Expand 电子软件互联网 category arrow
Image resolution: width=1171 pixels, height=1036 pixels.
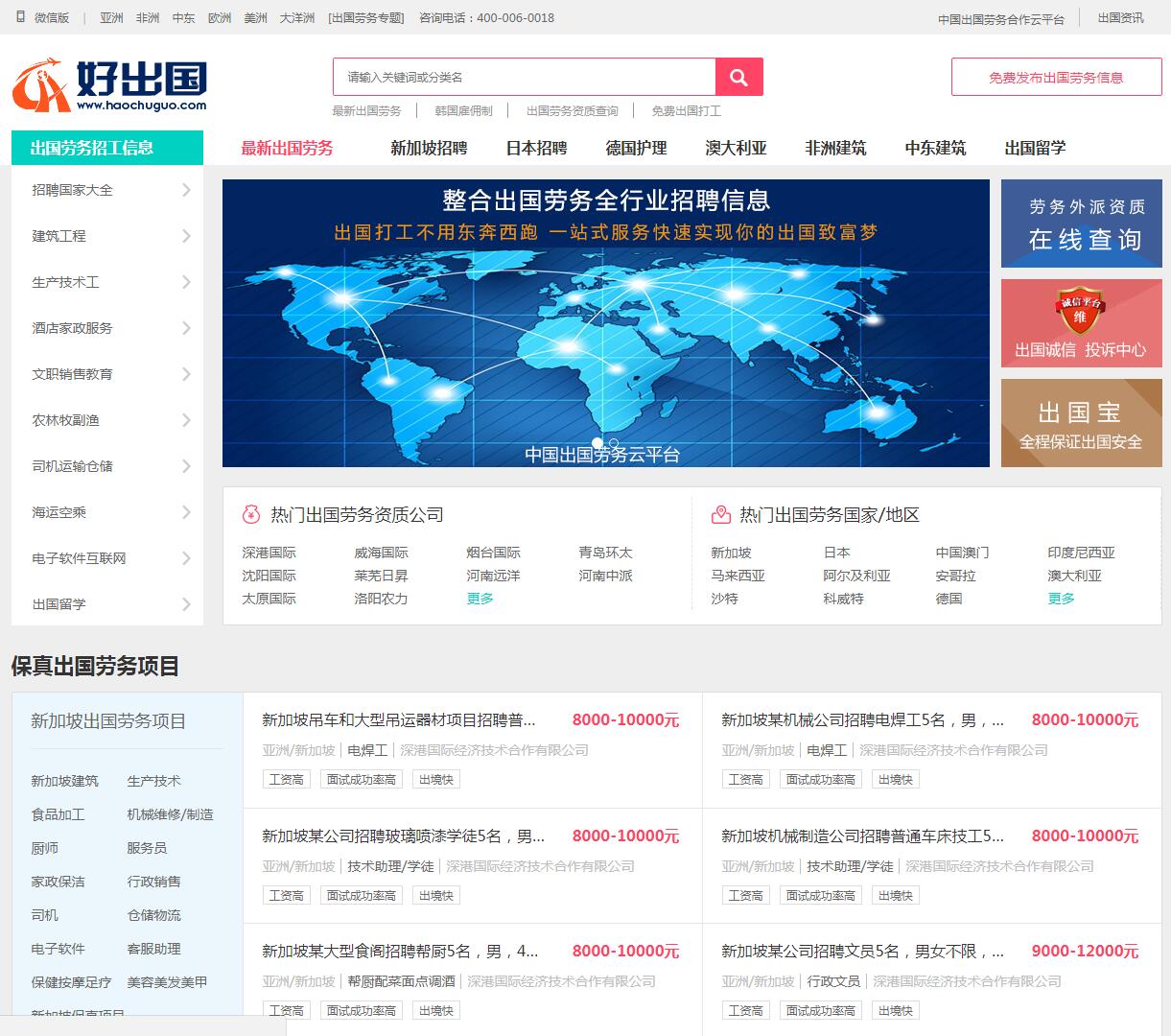coord(186,558)
